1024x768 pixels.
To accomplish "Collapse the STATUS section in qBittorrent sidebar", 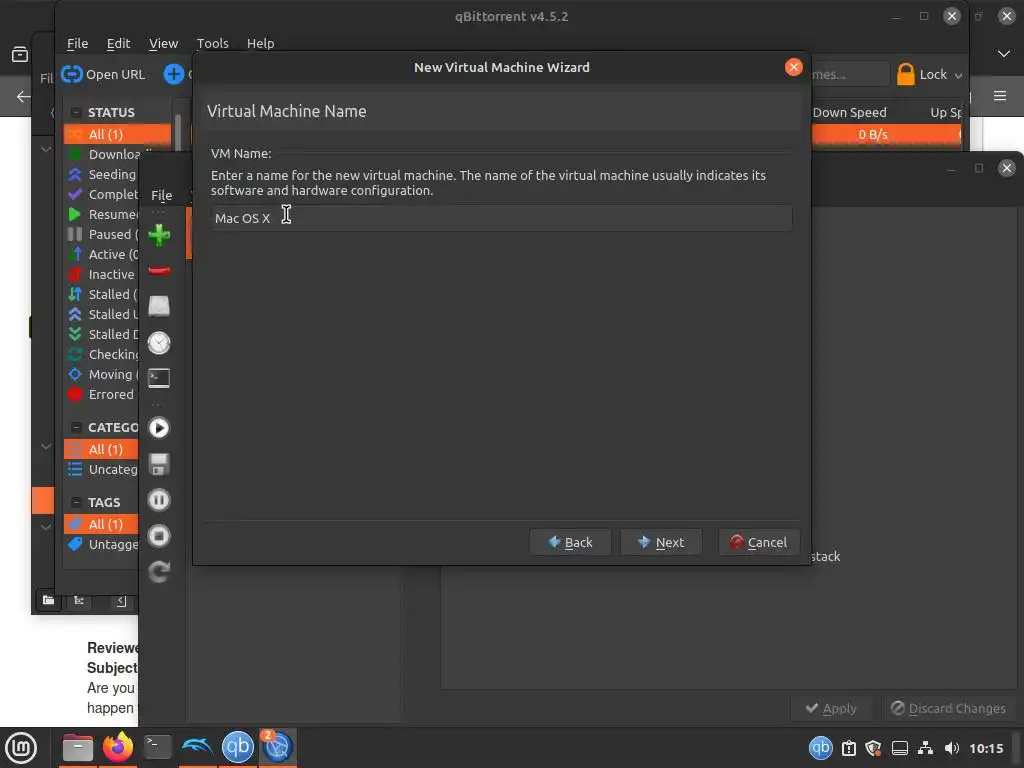I will [x=76, y=112].
